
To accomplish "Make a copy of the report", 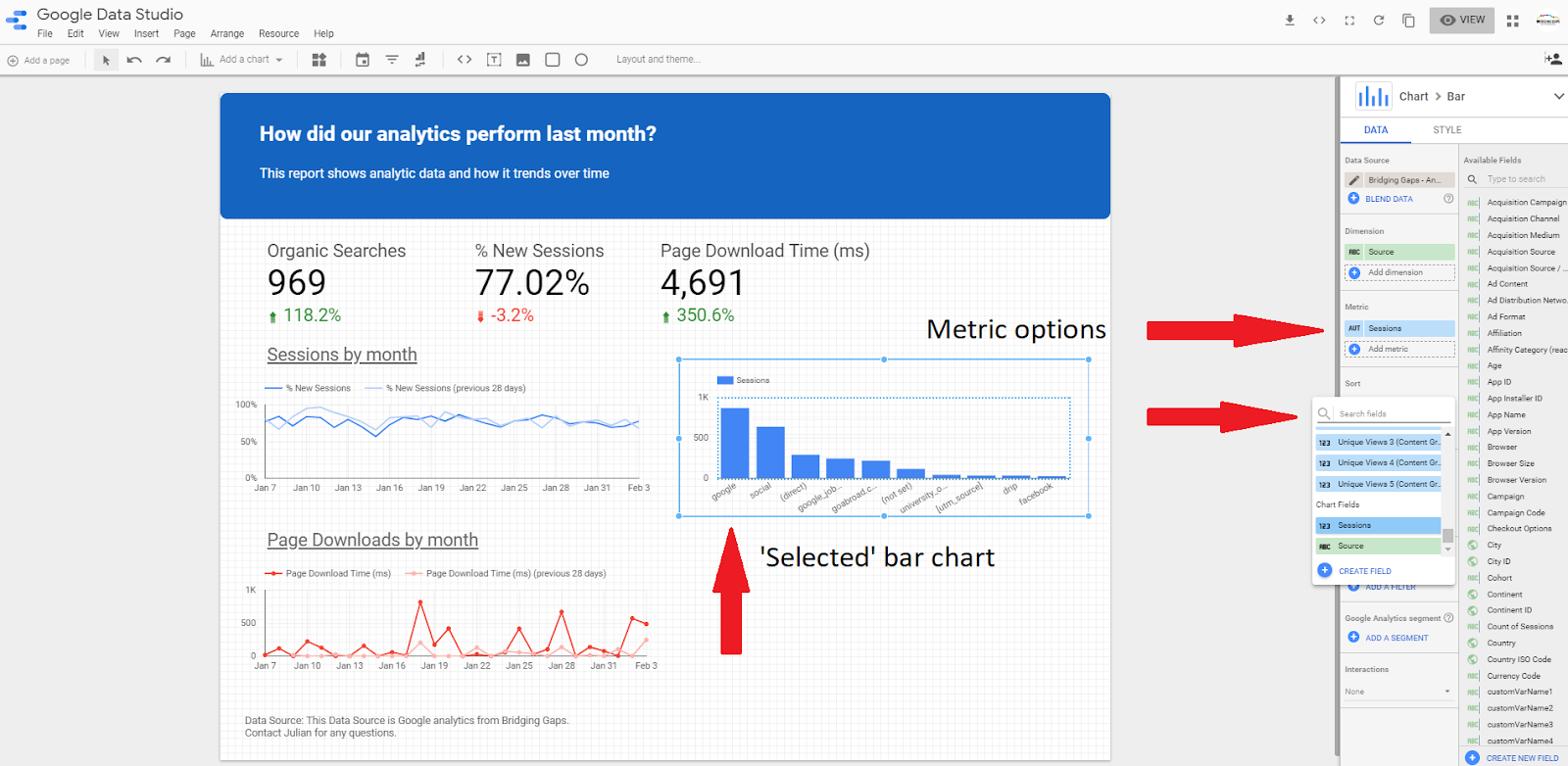I will pos(1408,20).
